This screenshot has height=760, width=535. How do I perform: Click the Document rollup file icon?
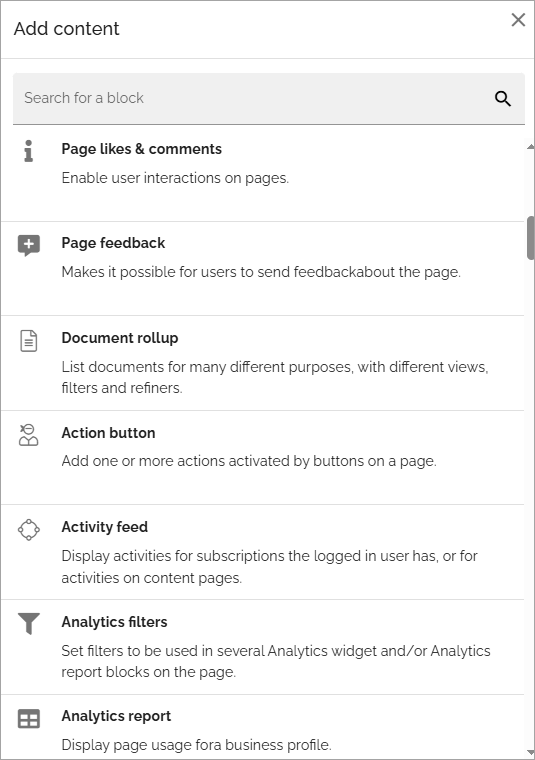click(x=29, y=341)
